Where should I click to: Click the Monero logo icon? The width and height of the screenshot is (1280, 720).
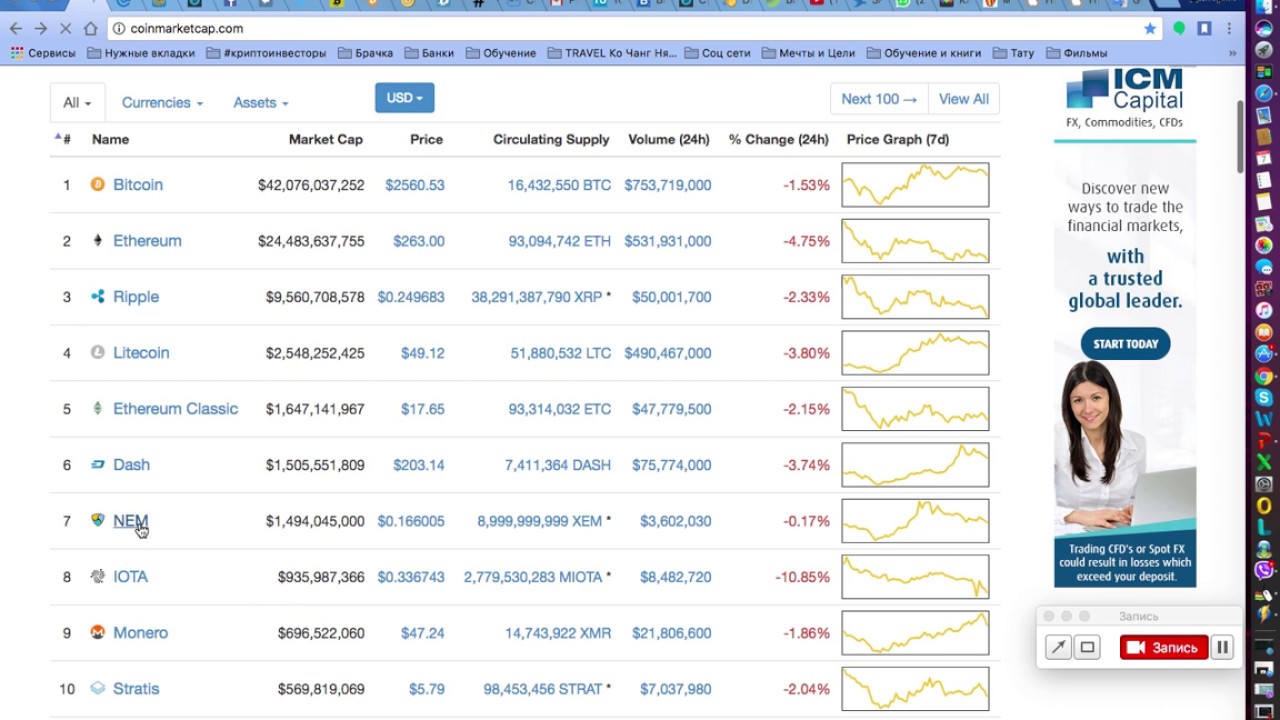[x=97, y=633]
